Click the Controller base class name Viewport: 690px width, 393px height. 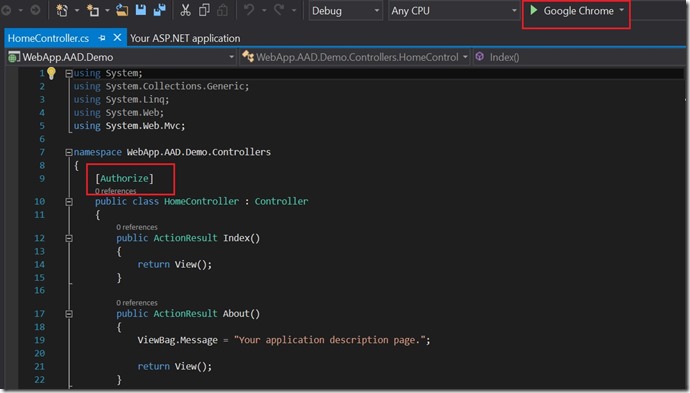click(x=281, y=202)
